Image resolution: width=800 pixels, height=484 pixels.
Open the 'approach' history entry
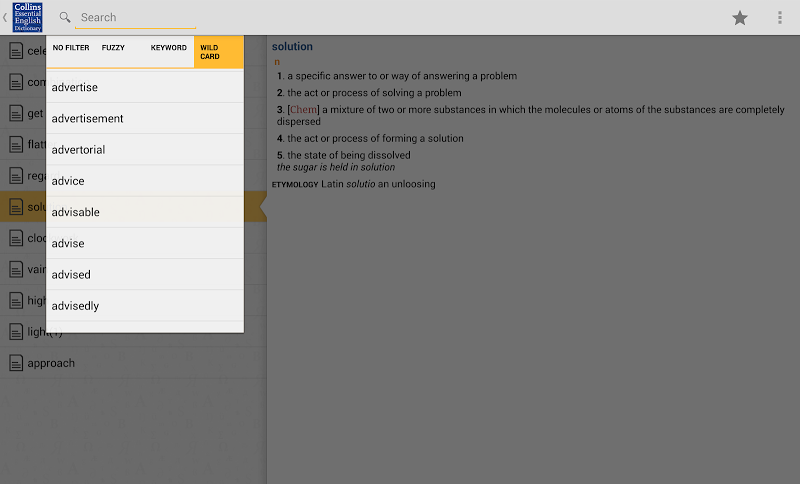[133, 363]
